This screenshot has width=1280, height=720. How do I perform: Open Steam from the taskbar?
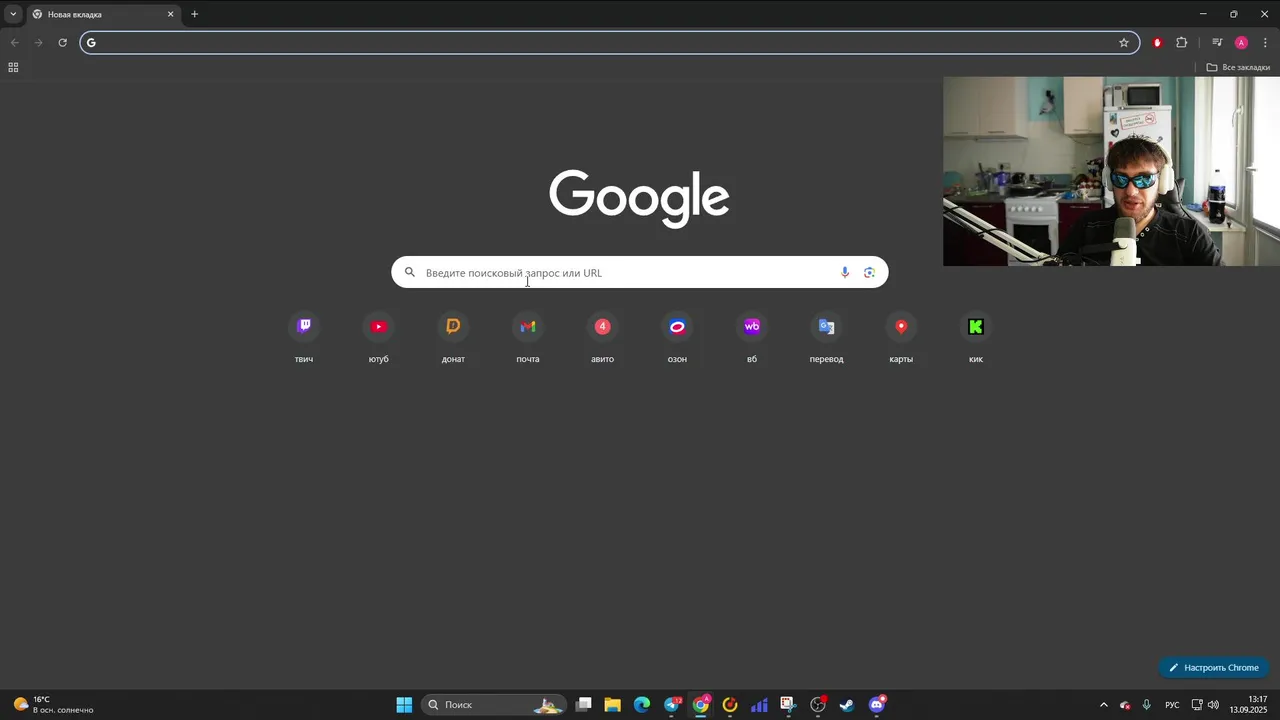(x=847, y=705)
